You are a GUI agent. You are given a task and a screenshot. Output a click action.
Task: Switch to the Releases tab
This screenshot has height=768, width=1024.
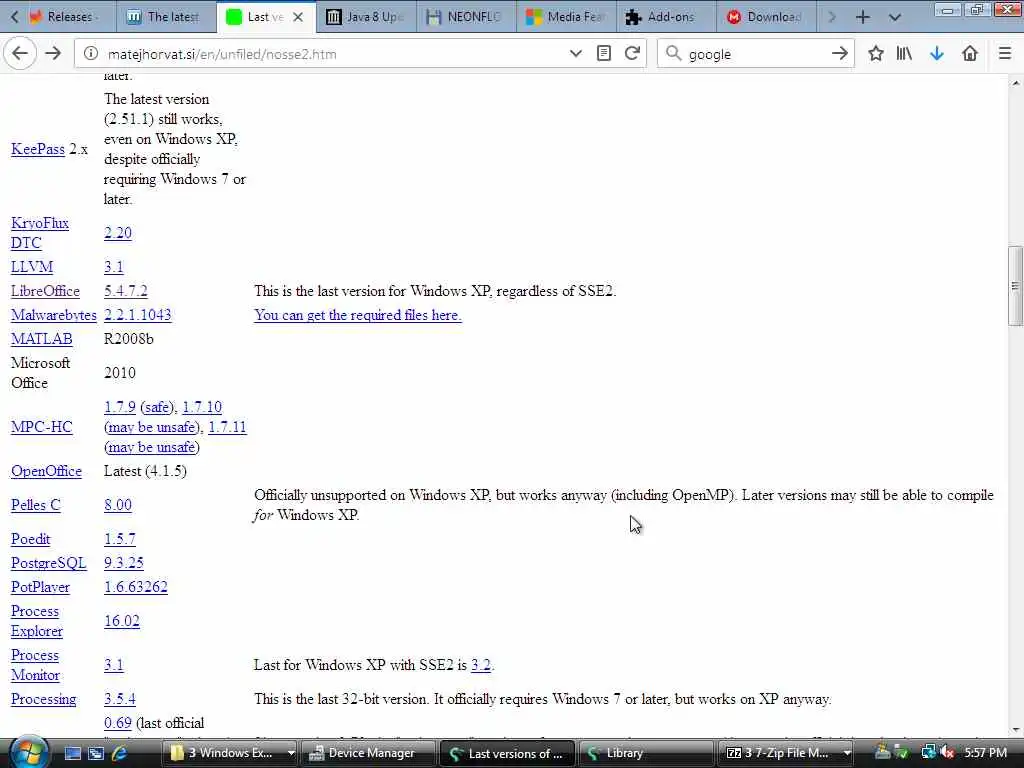[70, 17]
